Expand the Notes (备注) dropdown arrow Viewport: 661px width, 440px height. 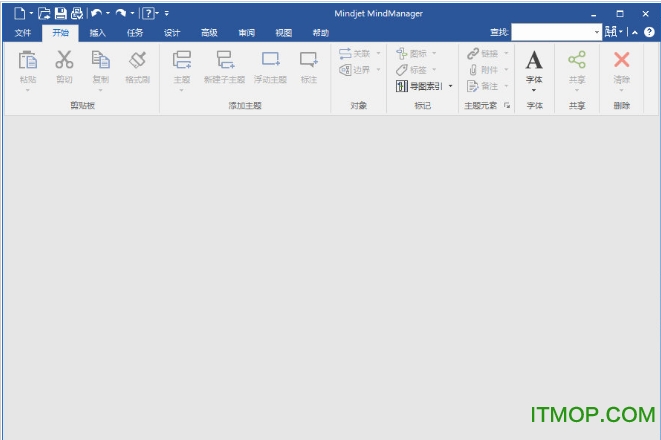click(x=506, y=86)
